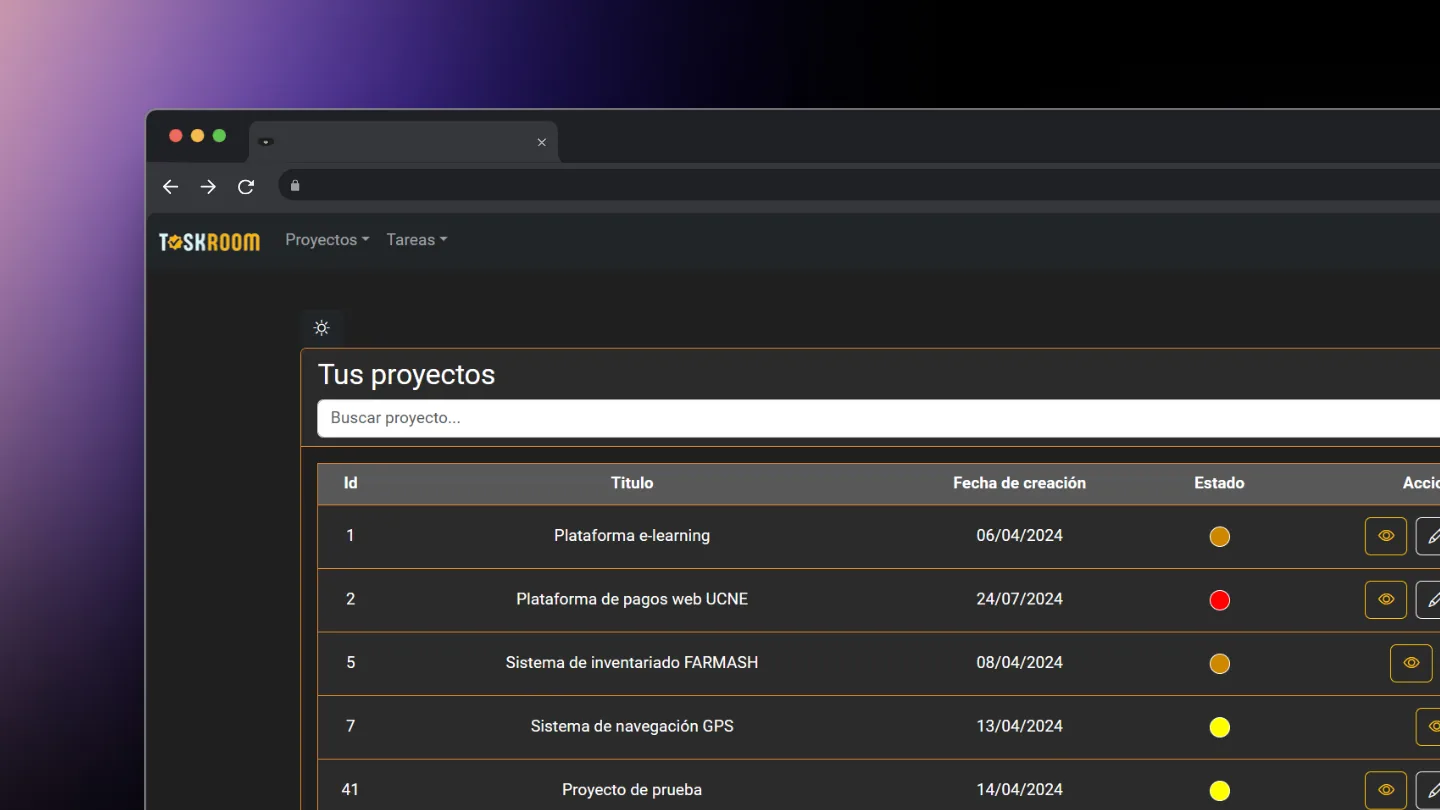1440x810 pixels.
Task: Click the browser forward arrow
Action: [208, 187]
